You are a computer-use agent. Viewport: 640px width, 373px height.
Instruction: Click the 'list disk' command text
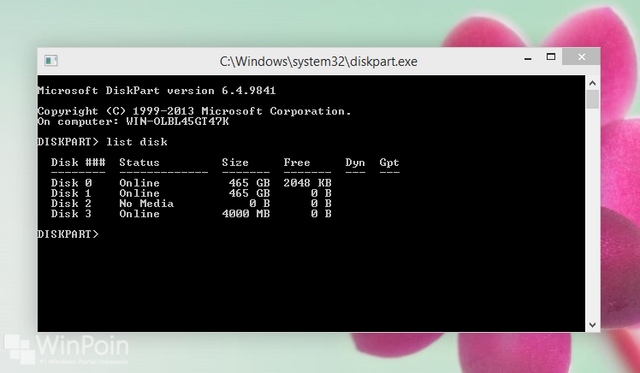[137, 142]
